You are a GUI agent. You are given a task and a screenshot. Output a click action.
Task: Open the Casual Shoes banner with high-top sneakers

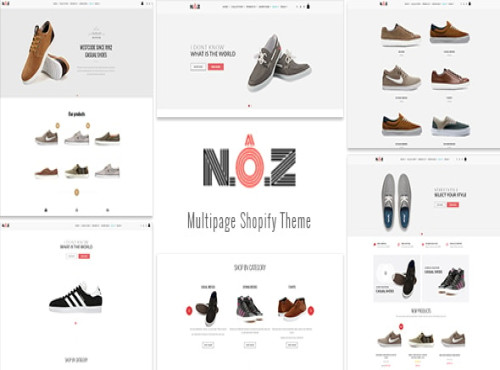[x=445, y=279]
